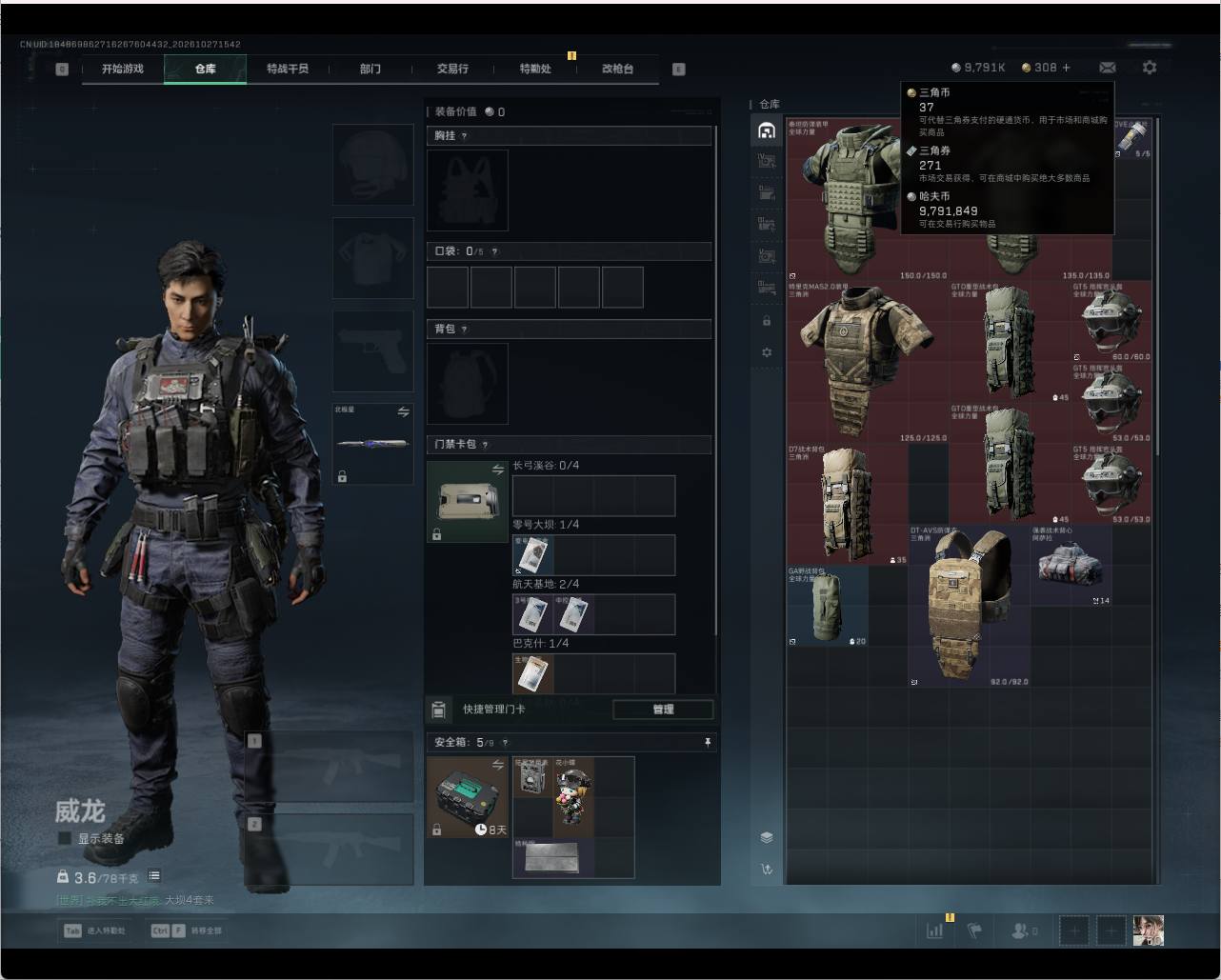Click the empty helmet equipment slot
This screenshot has width=1221, height=980.
pos(372,165)
